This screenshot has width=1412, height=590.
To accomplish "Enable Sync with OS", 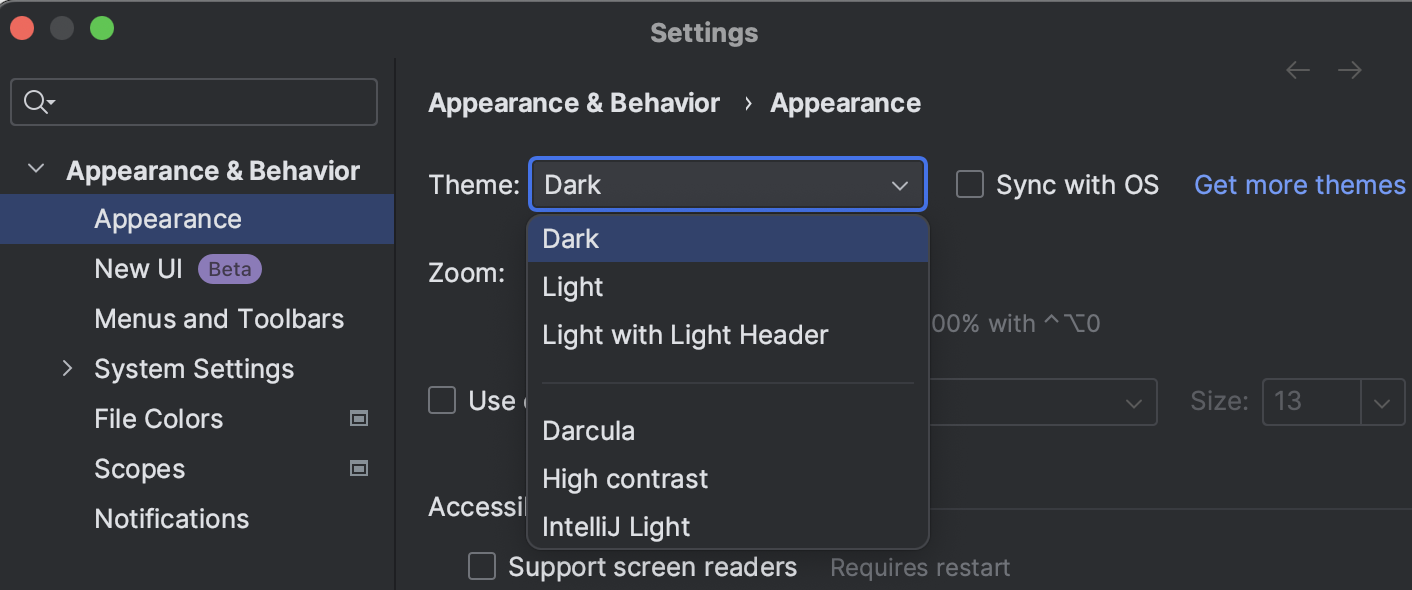I will (969, 184).
